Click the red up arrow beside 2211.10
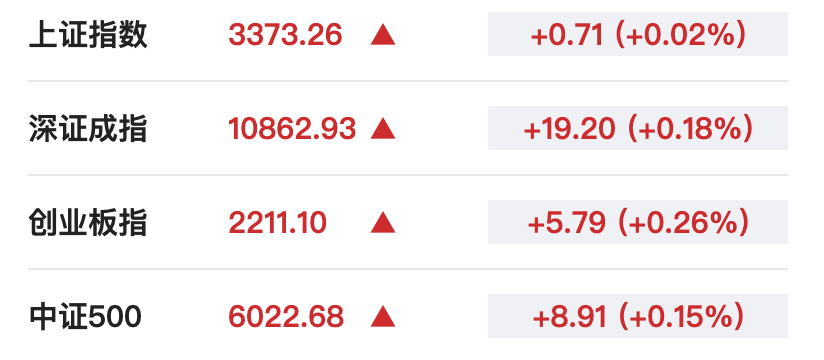This screenshot has width=824, height=360. coord(383,223)
